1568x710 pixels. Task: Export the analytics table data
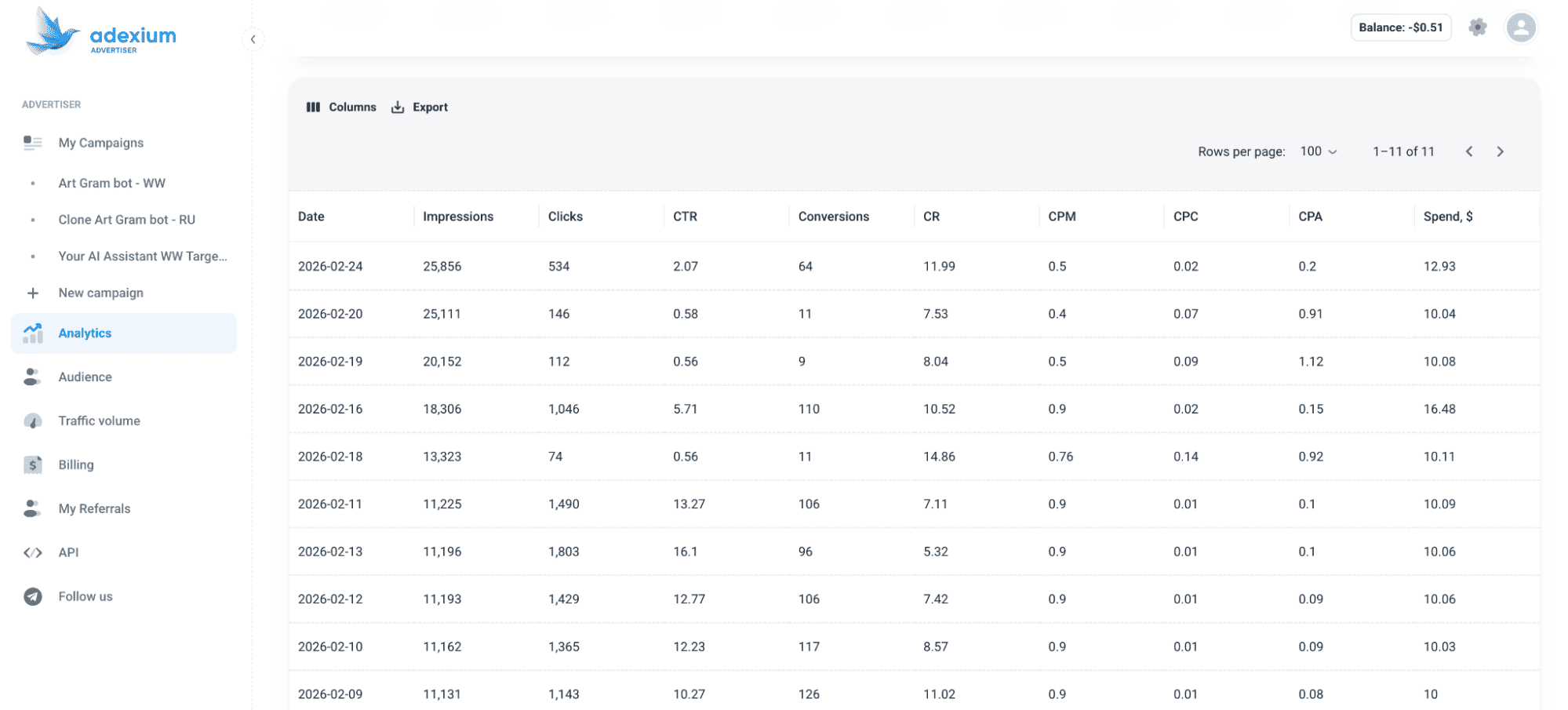coord(420,107)
